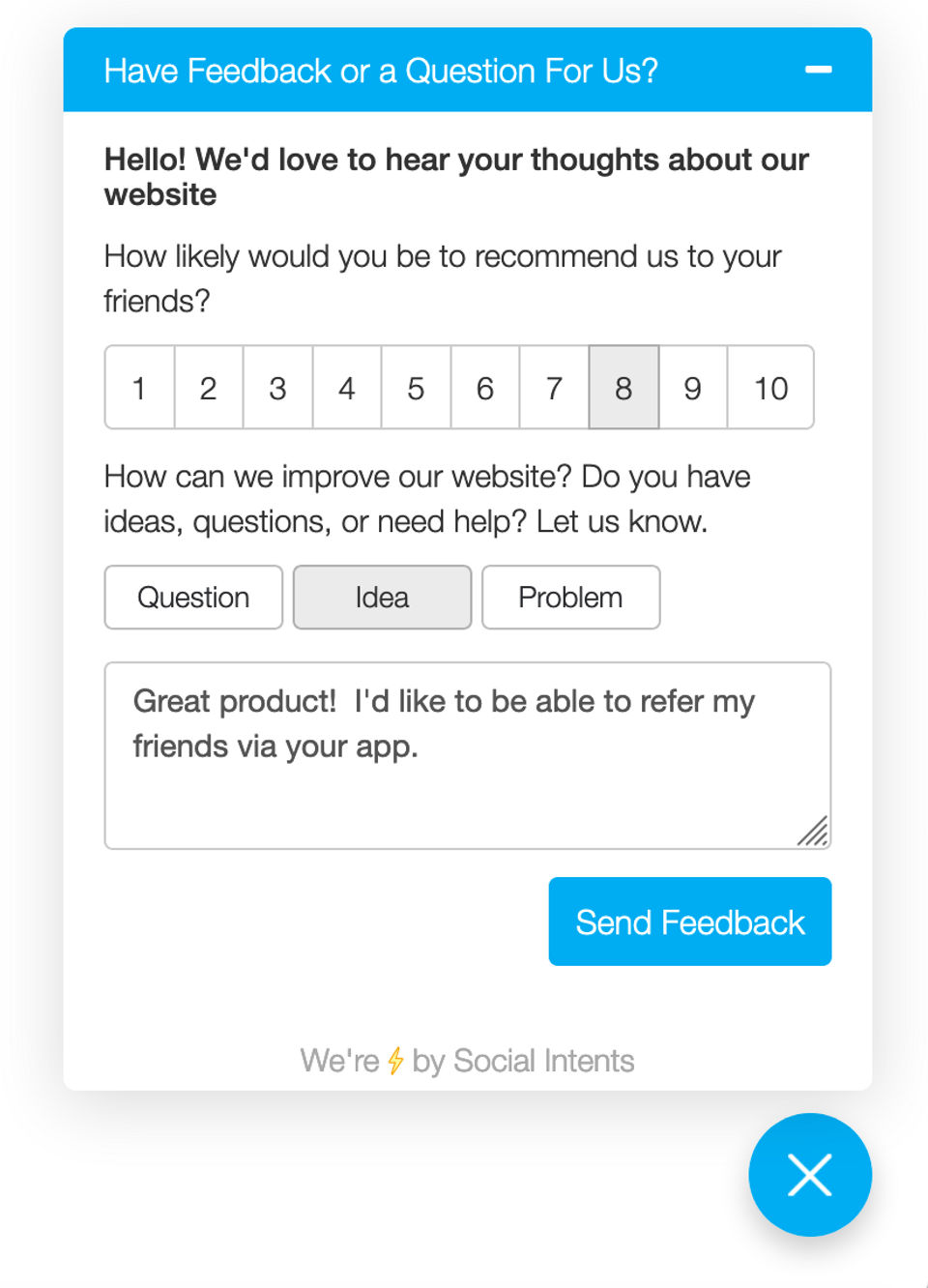Image resolution: width=928 pixels, height=1288 pixels.
Task: Click the selected rating 8
Action: (x=623, y=388)
